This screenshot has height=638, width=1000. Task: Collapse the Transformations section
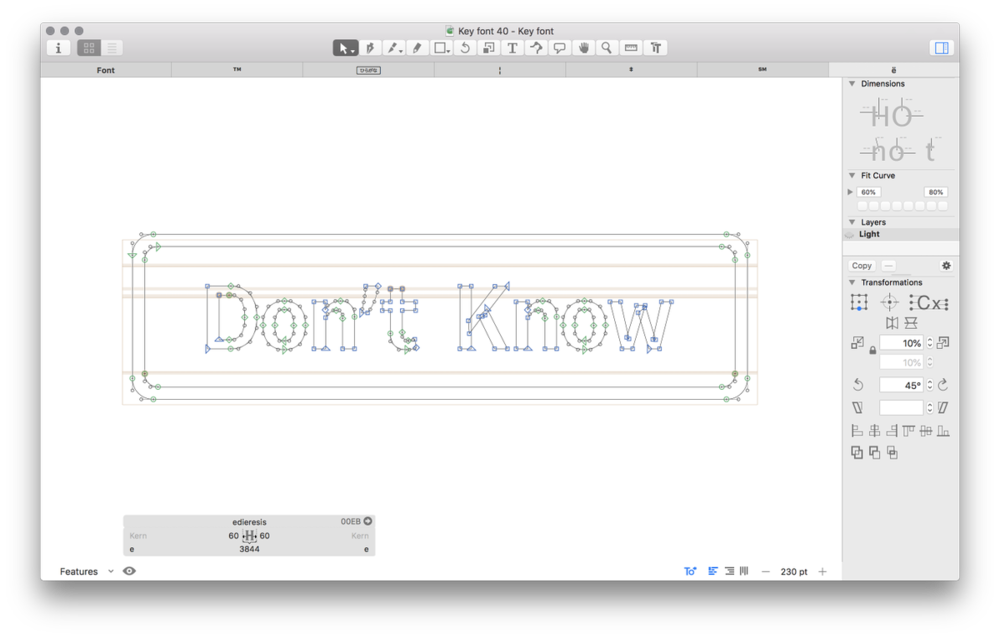pyautogui.click(x=852, y=282)
